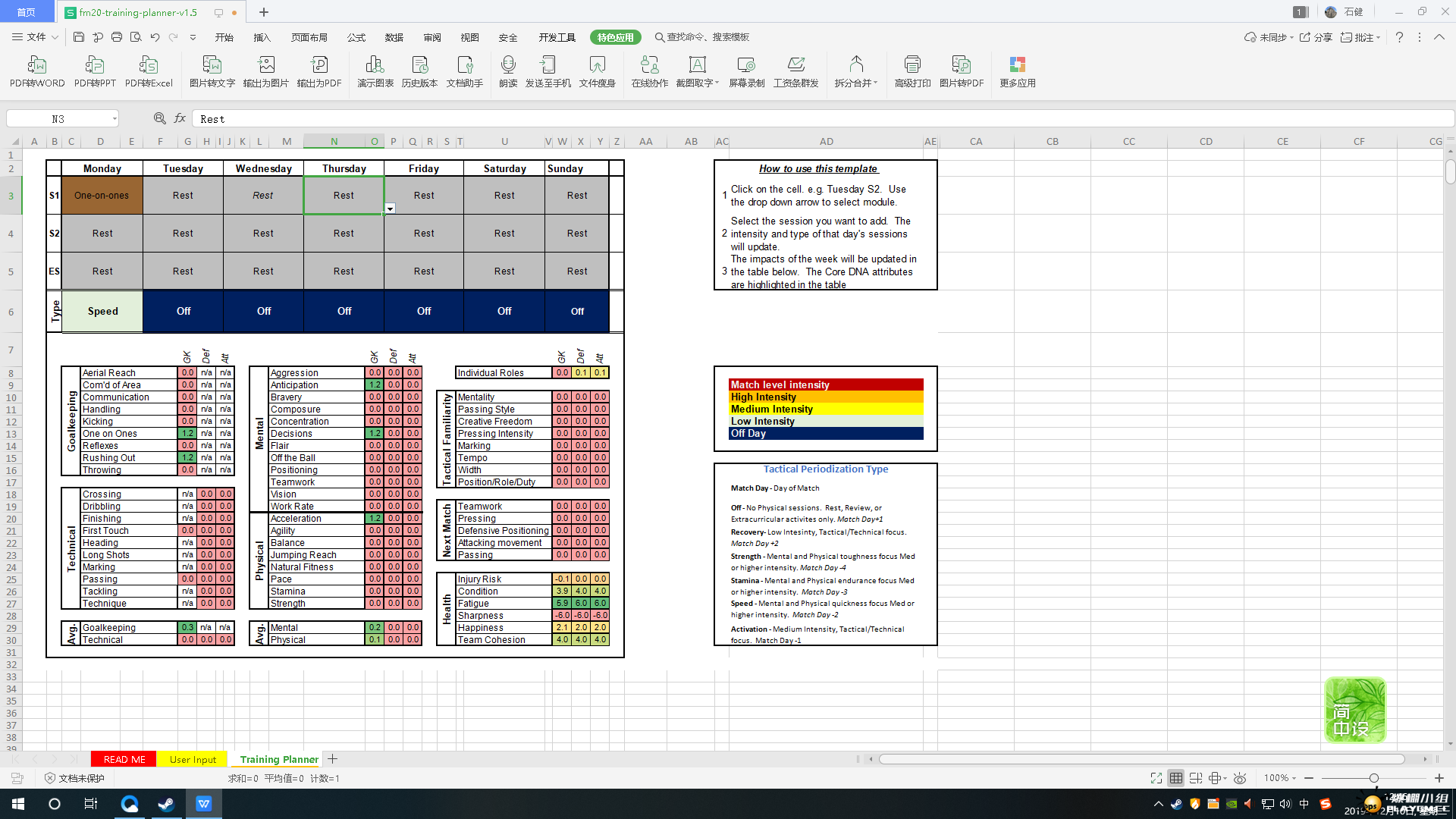The height and width of the screenshot is (819, 1456).
Task: Click the save icon in quick access toolbar
Action: click(x=79, y=37)
